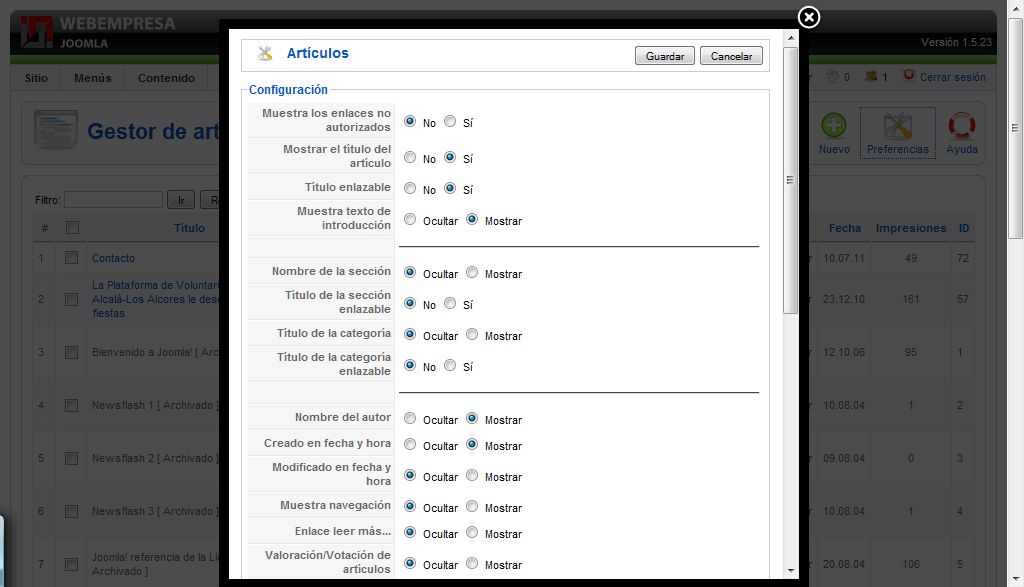Select Mostrar for Modificado en fecha y hora

pos(472,476)
